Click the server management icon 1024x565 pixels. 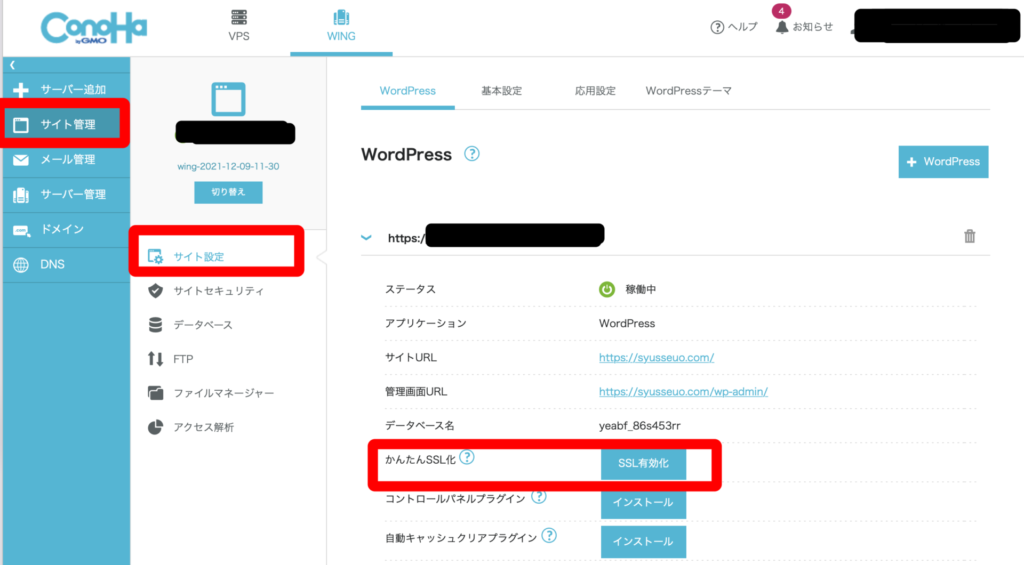(21, 195)
